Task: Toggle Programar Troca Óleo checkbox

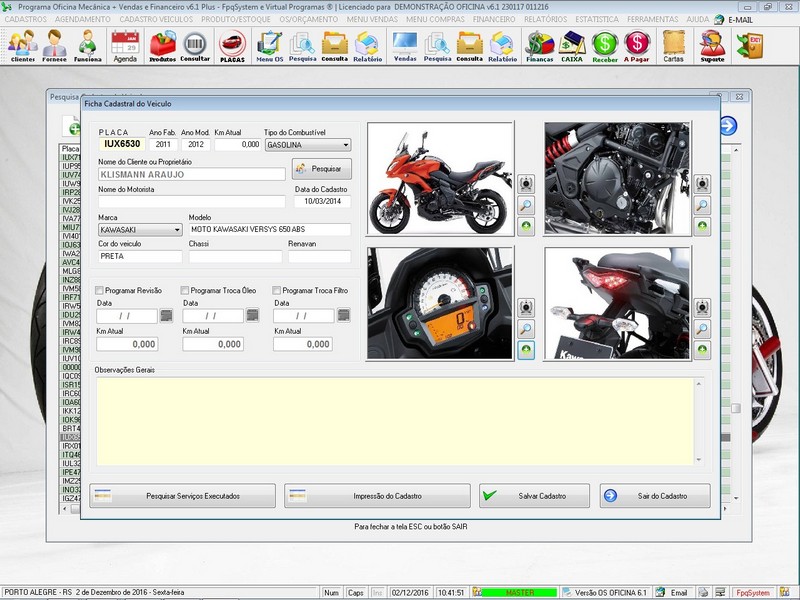Action: [186, 291]
